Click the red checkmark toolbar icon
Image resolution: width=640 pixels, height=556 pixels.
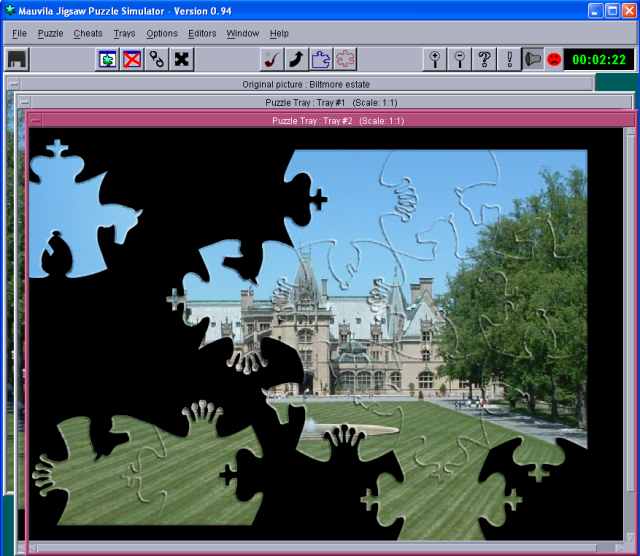point(271,59)
